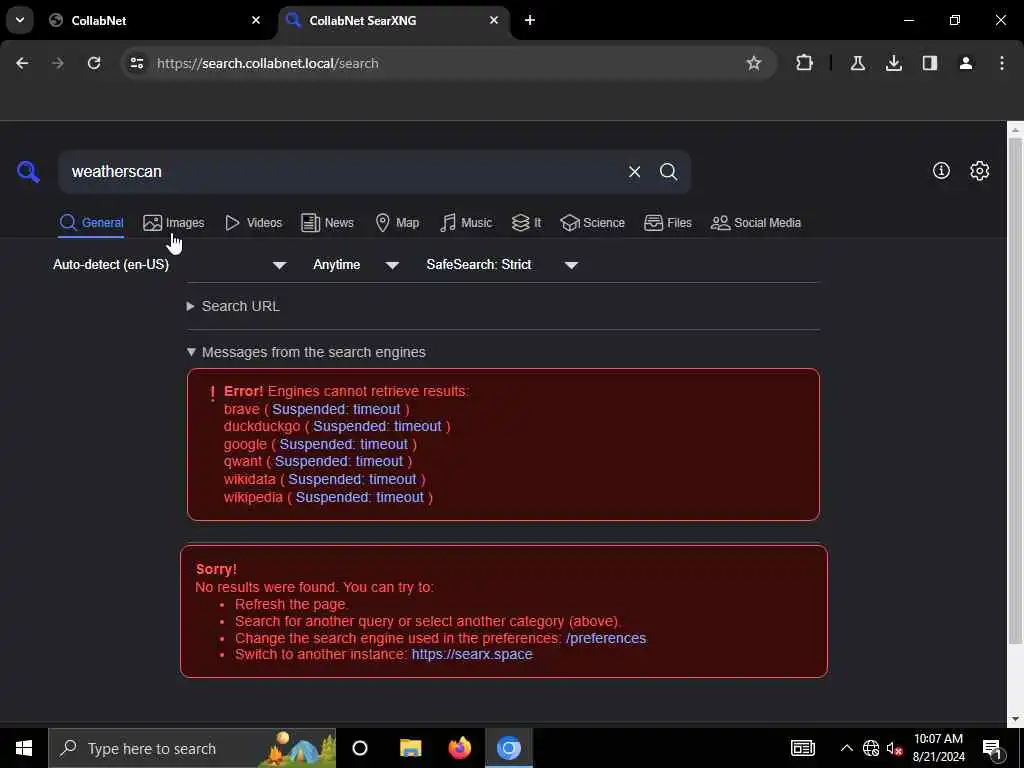1024x768 pixels.
Task: Click the Chromium taskbar icon
Action: [509, 748]
